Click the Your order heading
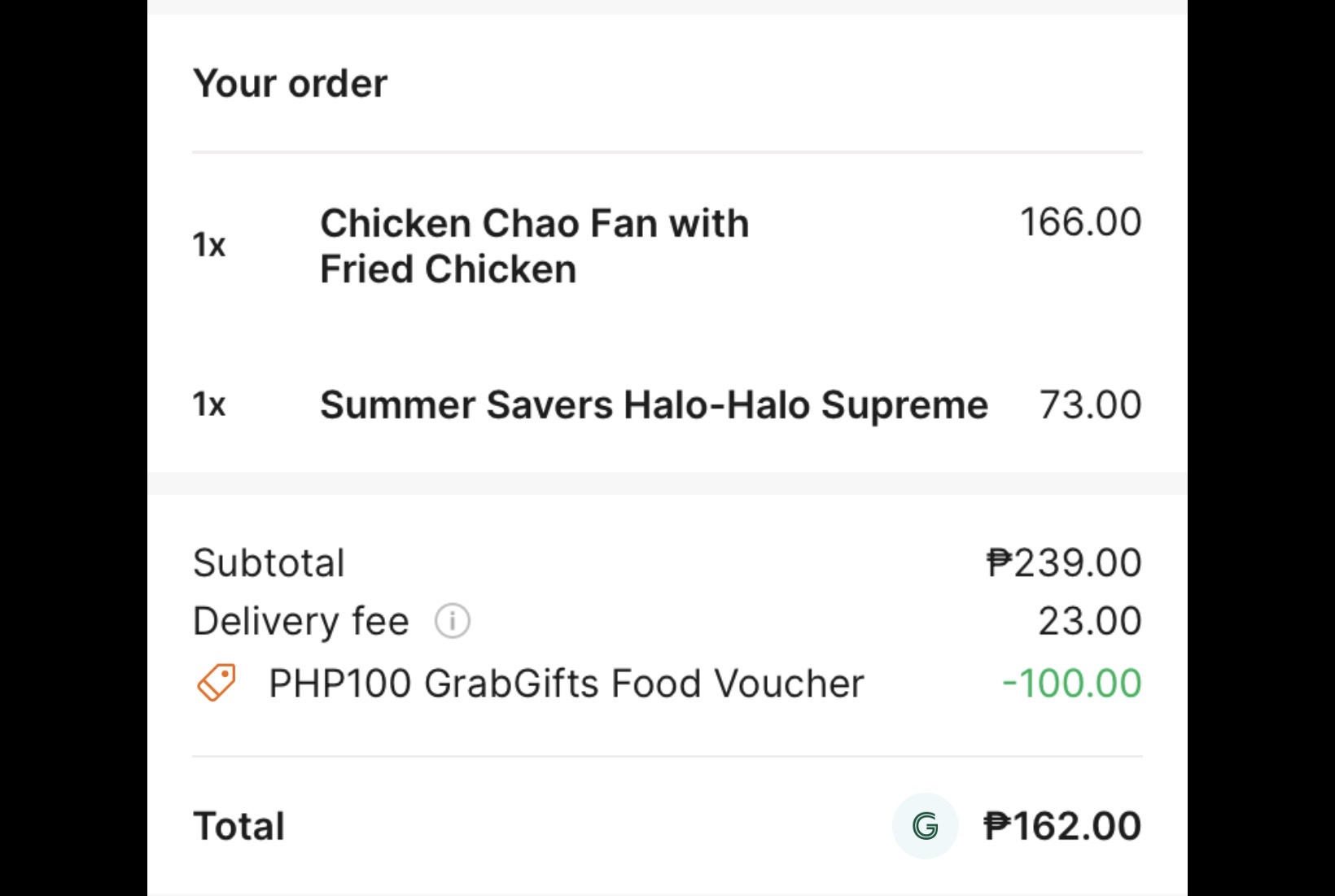Image resolution: width=1335 pixels, height=896 pixels. [290, 83]
